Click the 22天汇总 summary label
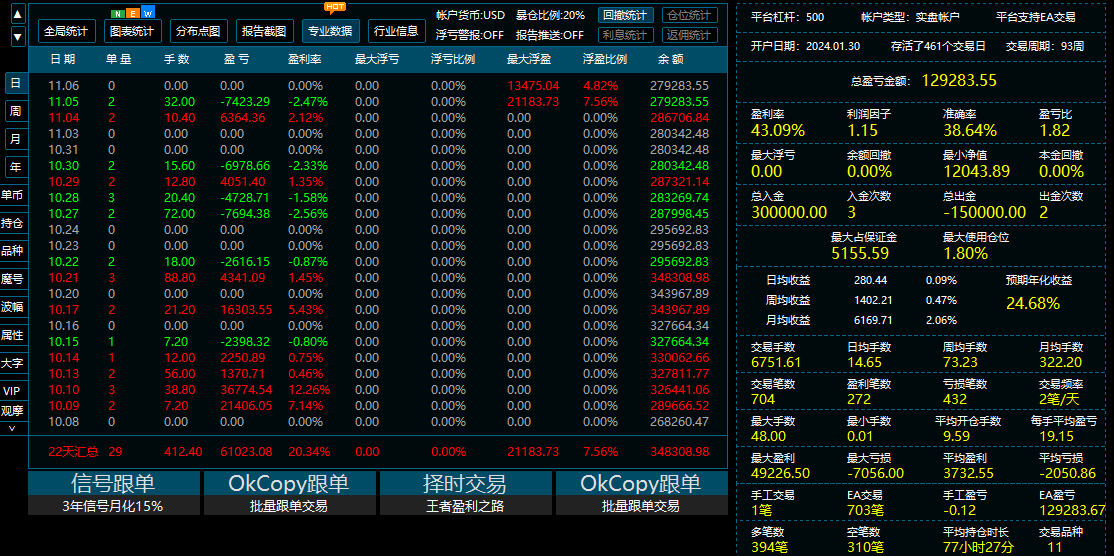The height and width of the screenshot is (556, 1114). click(x=73, y=452)
